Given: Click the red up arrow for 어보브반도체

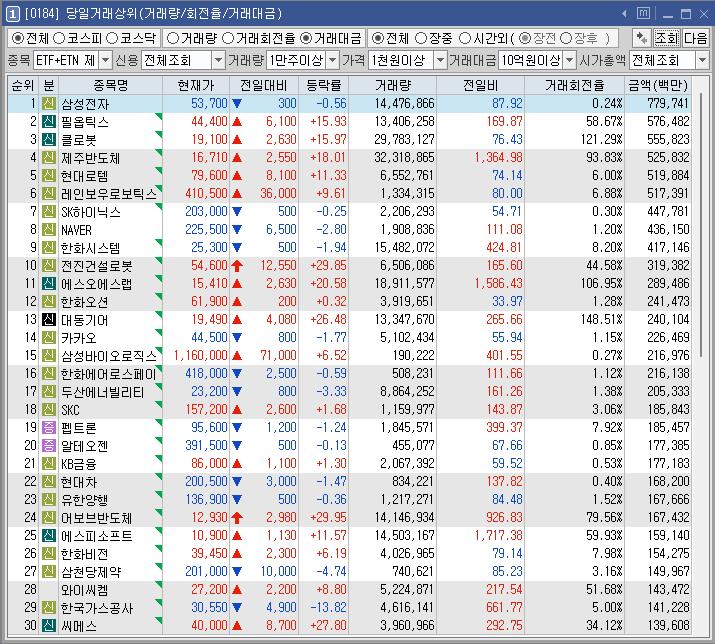Looking at the screenshot, I should coord(237,517).
